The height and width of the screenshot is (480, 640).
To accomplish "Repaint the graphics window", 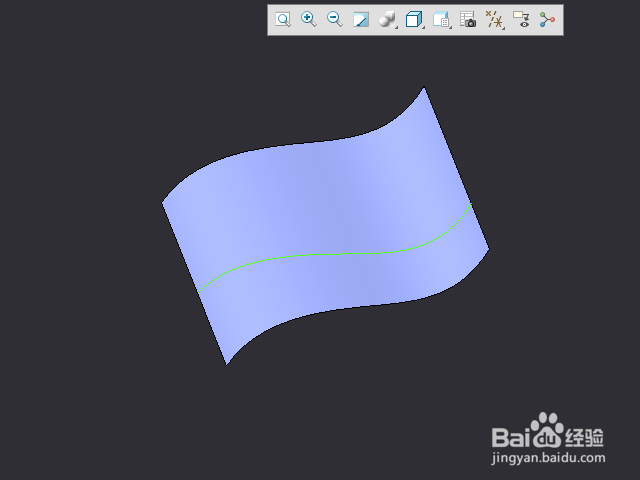I will coord(361,20).
